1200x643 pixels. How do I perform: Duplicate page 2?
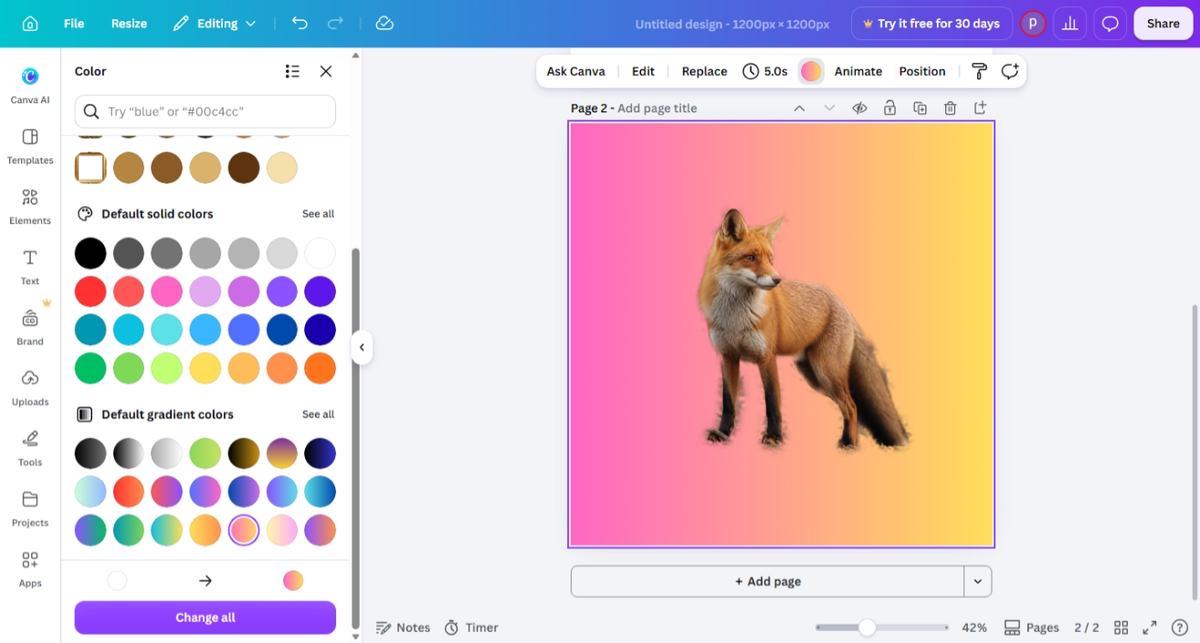click(x=920, y=108)
